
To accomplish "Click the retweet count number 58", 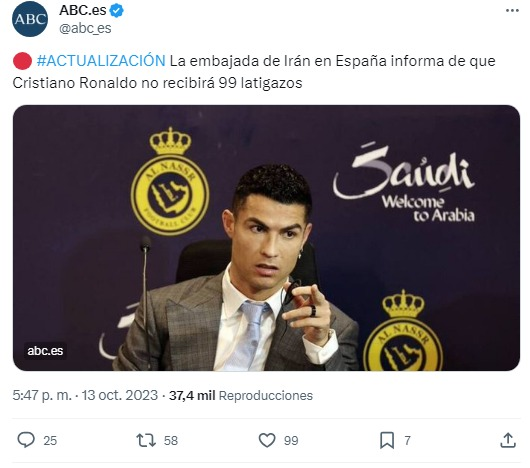I will tap(171, 441).
